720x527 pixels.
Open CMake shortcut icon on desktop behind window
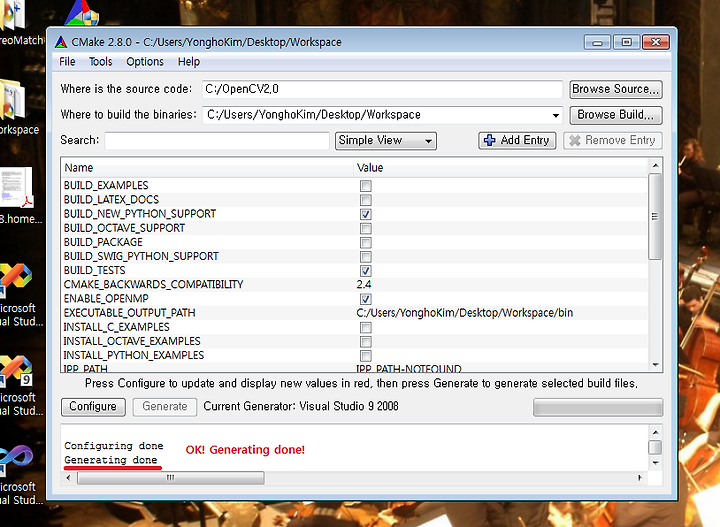pos(81,12)
